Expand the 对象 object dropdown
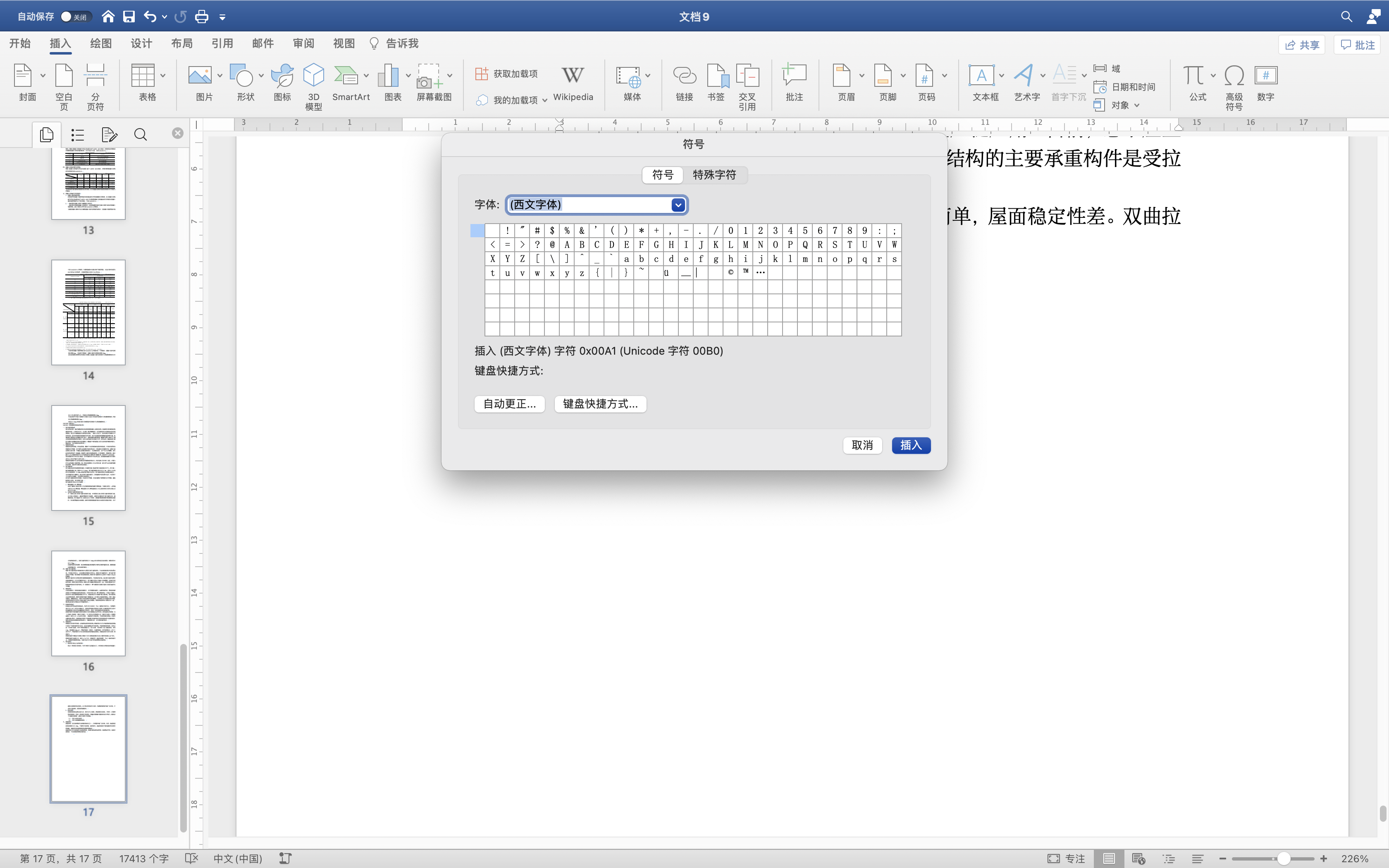 click(1136, 106)
